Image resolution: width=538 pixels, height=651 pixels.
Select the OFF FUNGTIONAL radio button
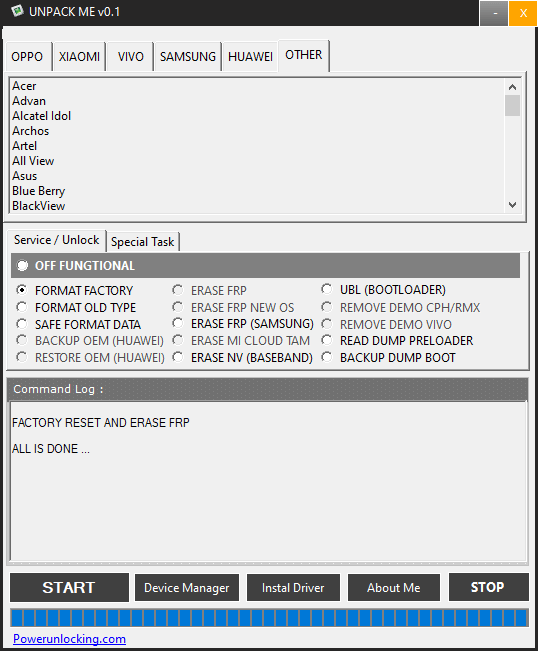pos(22,265)
